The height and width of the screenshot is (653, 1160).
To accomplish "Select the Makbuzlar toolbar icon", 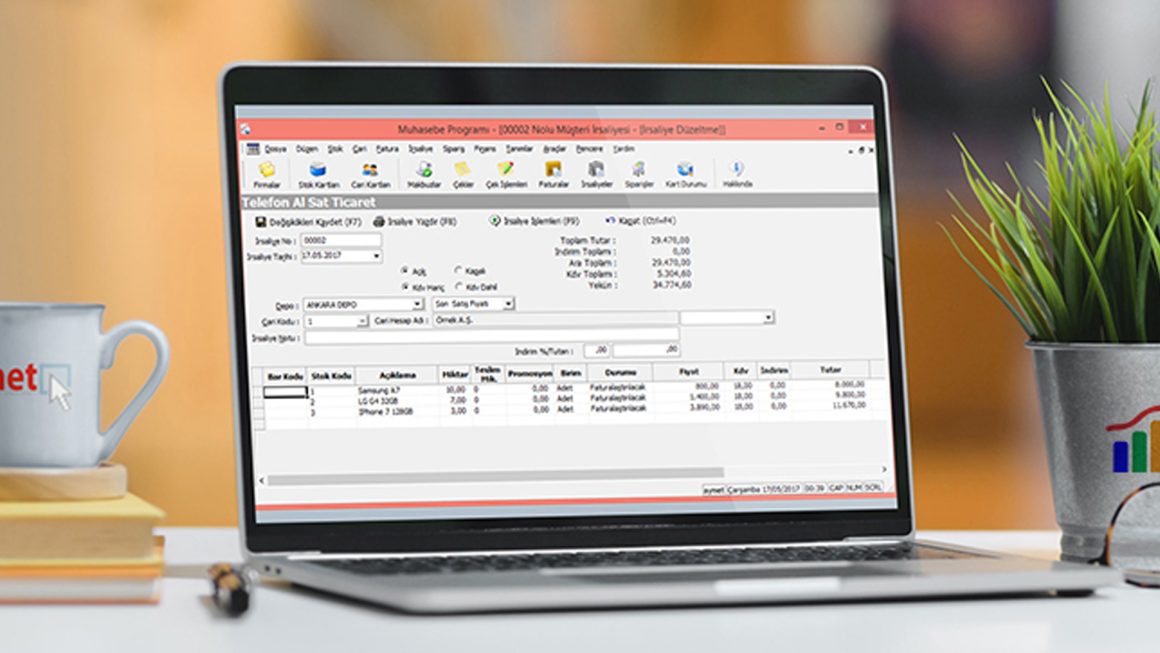I will point(424,172).
